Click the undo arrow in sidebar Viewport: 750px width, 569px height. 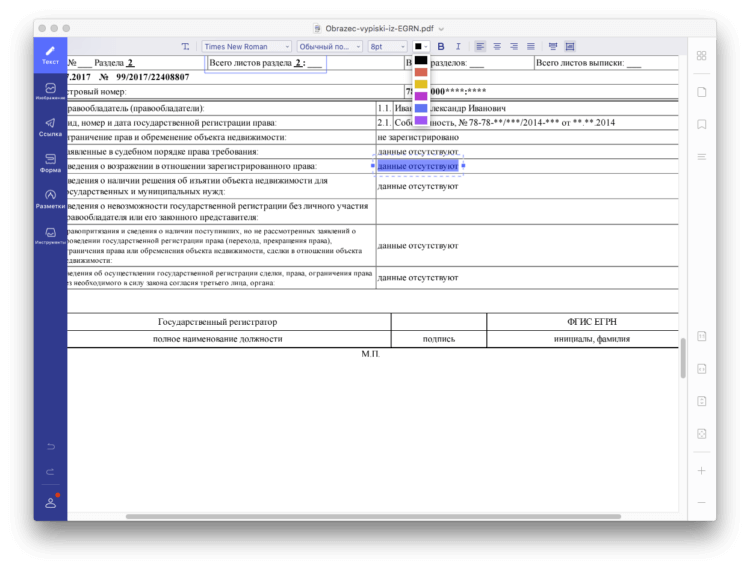50,447
